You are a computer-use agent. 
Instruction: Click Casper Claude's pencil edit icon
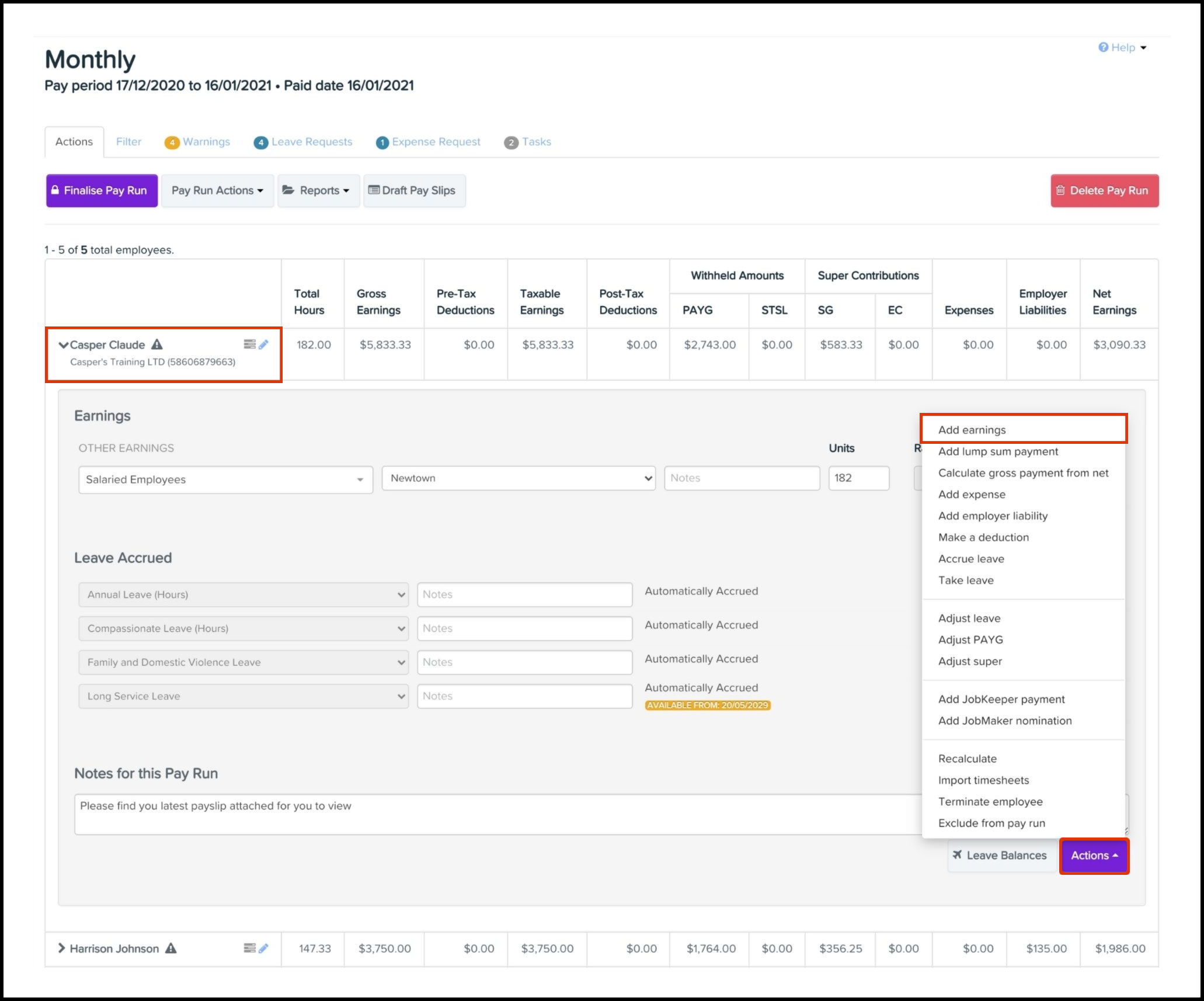[264, 345]
